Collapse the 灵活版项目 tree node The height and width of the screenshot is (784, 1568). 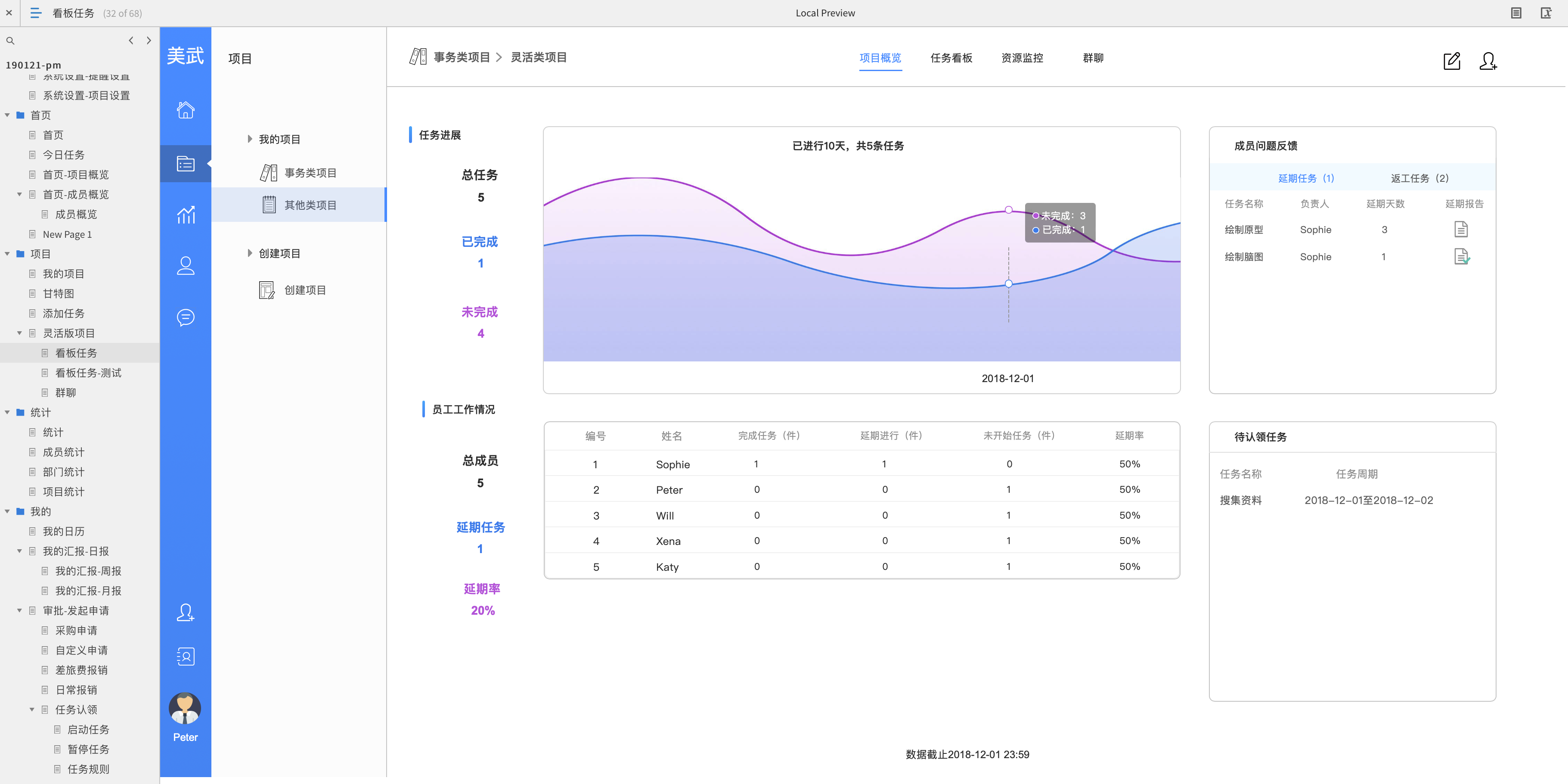click(x=19, y=333)
